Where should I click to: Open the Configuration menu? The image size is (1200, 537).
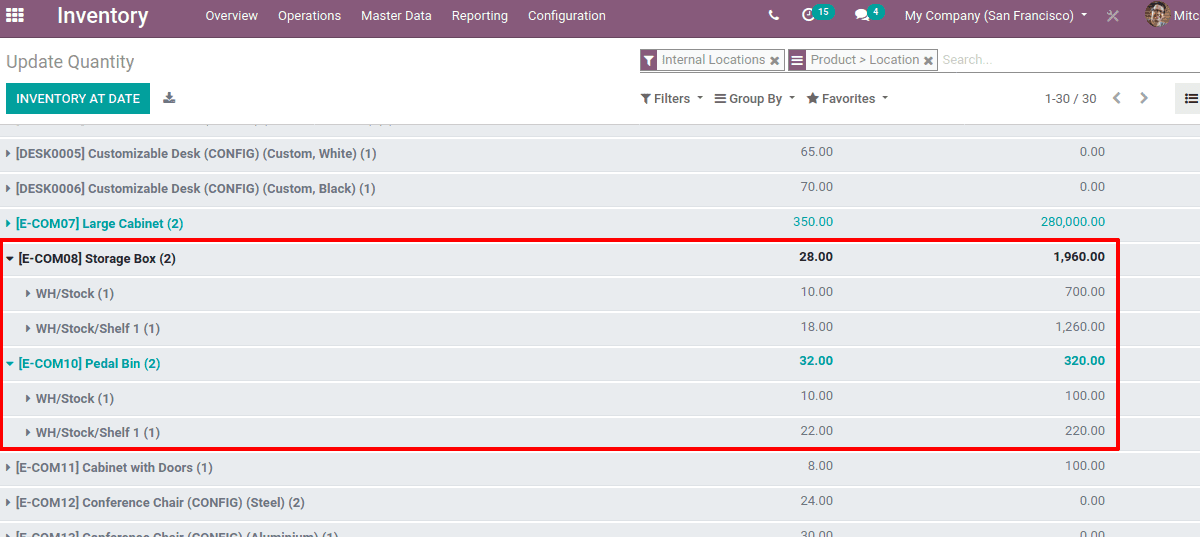[567, 16]
